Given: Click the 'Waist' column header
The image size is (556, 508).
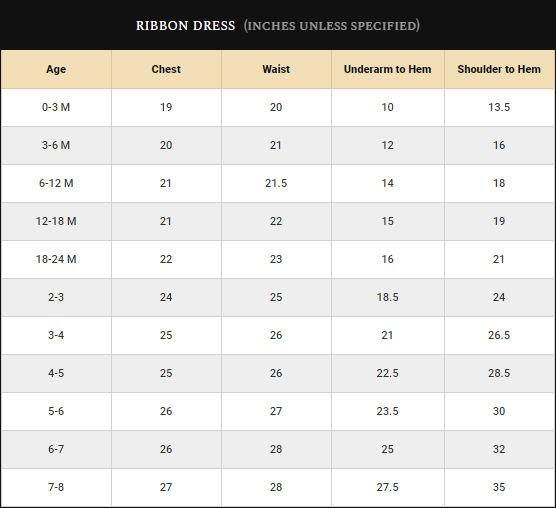Looking at the screenshot, I should pyautogui.click(x=276, y=69).
